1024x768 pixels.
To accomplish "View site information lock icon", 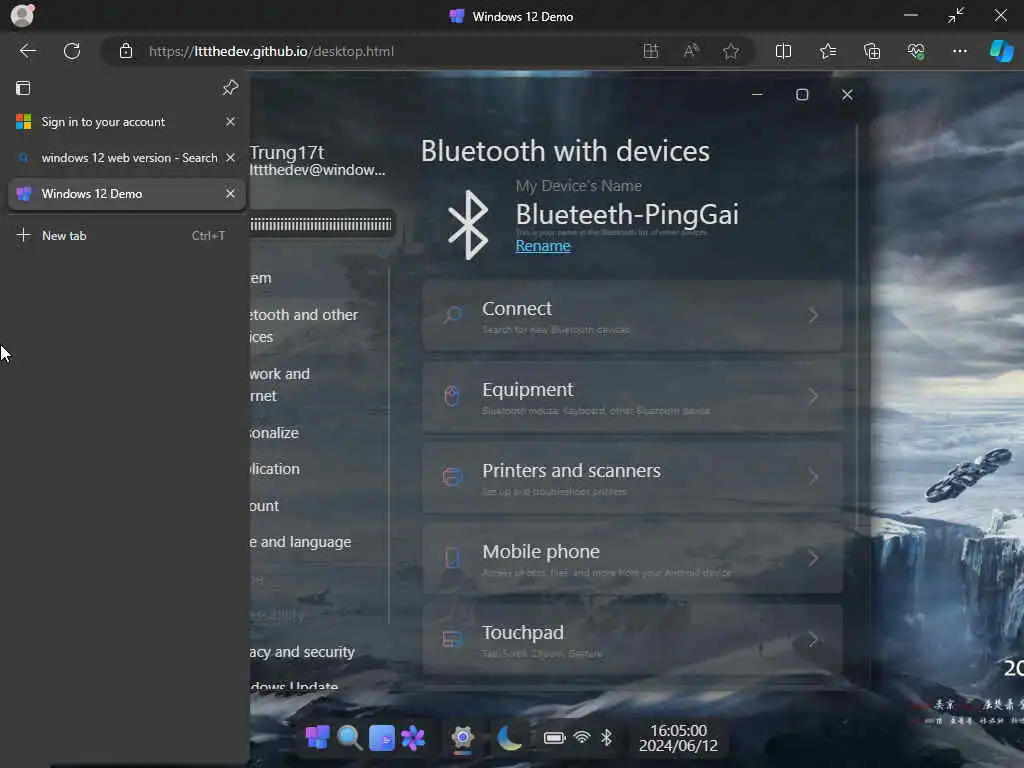I will pyautogui.click(x=125, y=51).
